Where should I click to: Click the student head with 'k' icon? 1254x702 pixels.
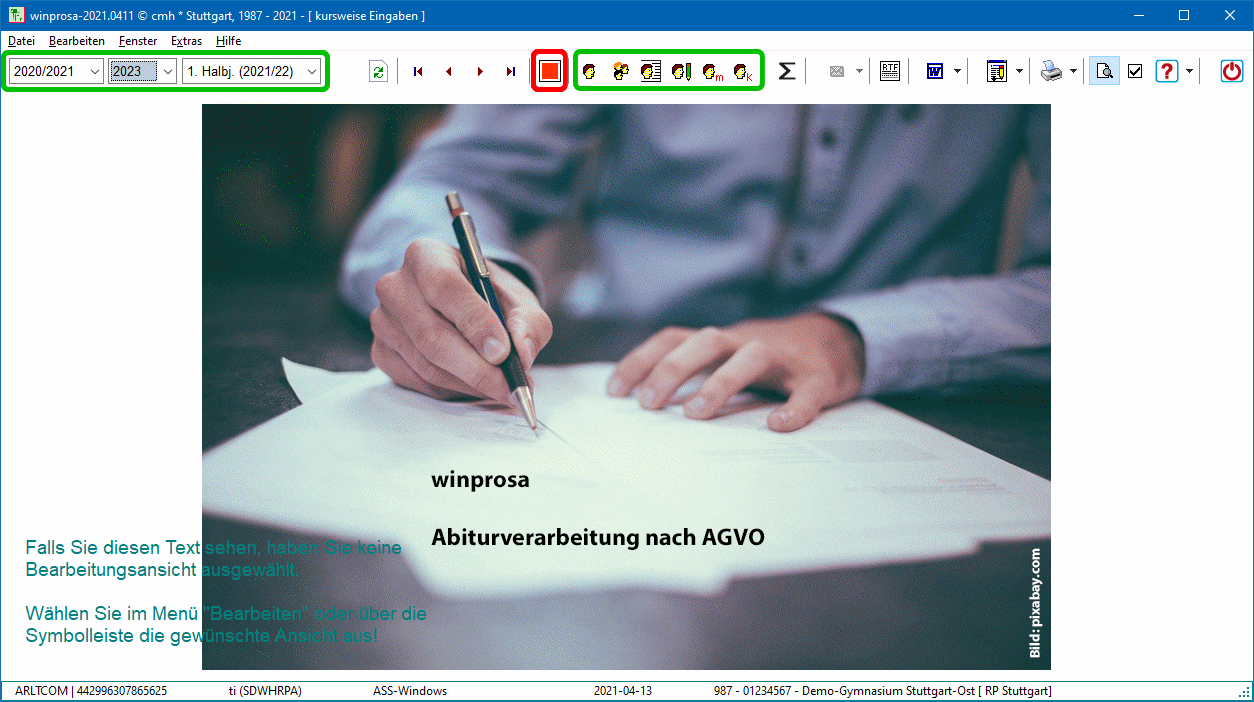pyautogui.click(x=742, y=71)
